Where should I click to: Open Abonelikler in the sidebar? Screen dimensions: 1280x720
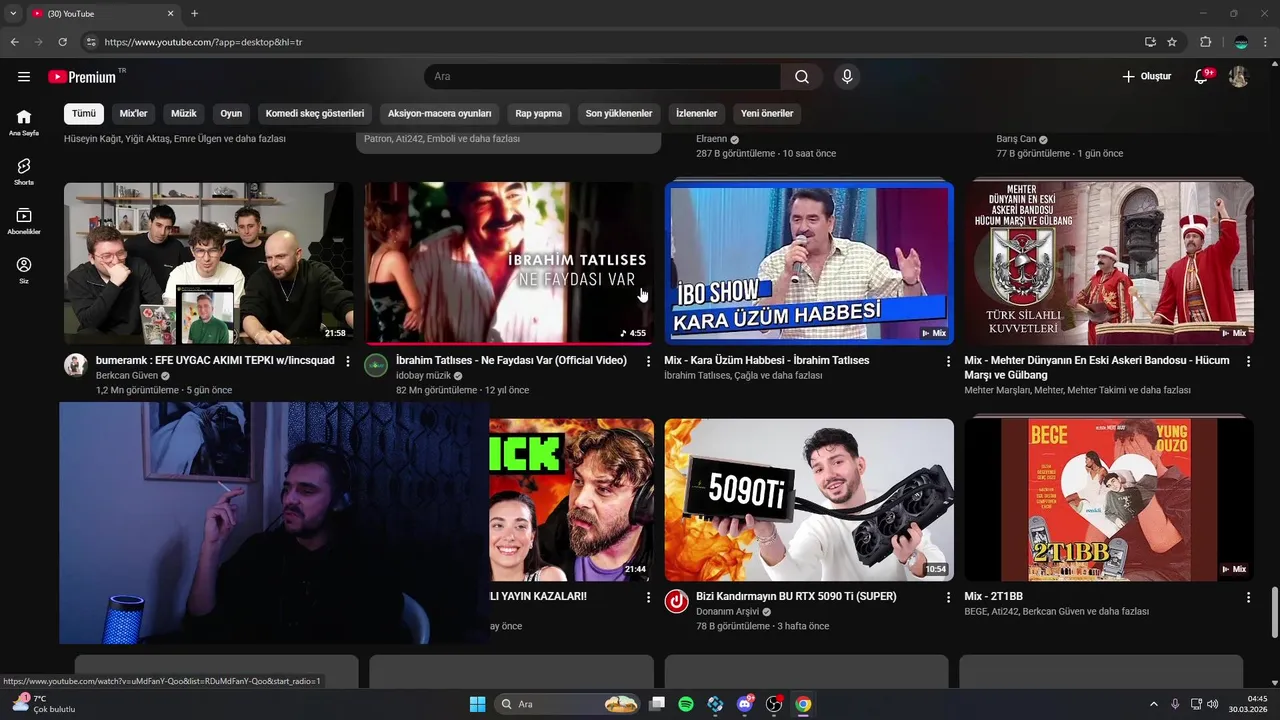24,221
